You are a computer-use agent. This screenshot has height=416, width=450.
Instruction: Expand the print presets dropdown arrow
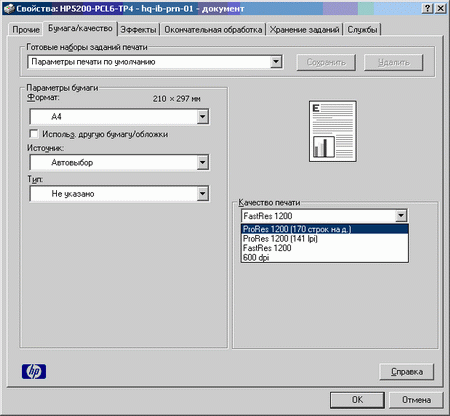point(276,62)
